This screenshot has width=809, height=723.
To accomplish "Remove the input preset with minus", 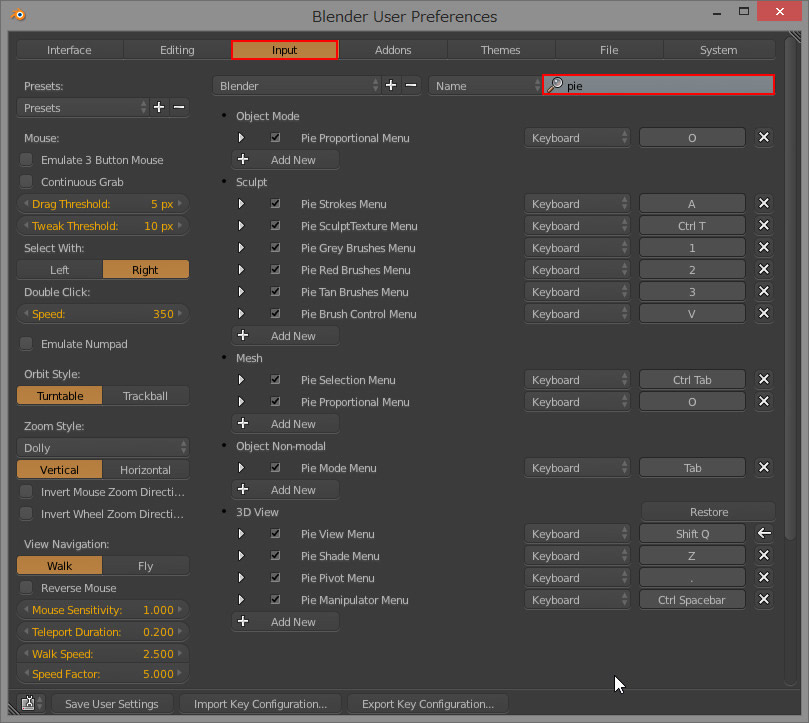I will point(179,107).
